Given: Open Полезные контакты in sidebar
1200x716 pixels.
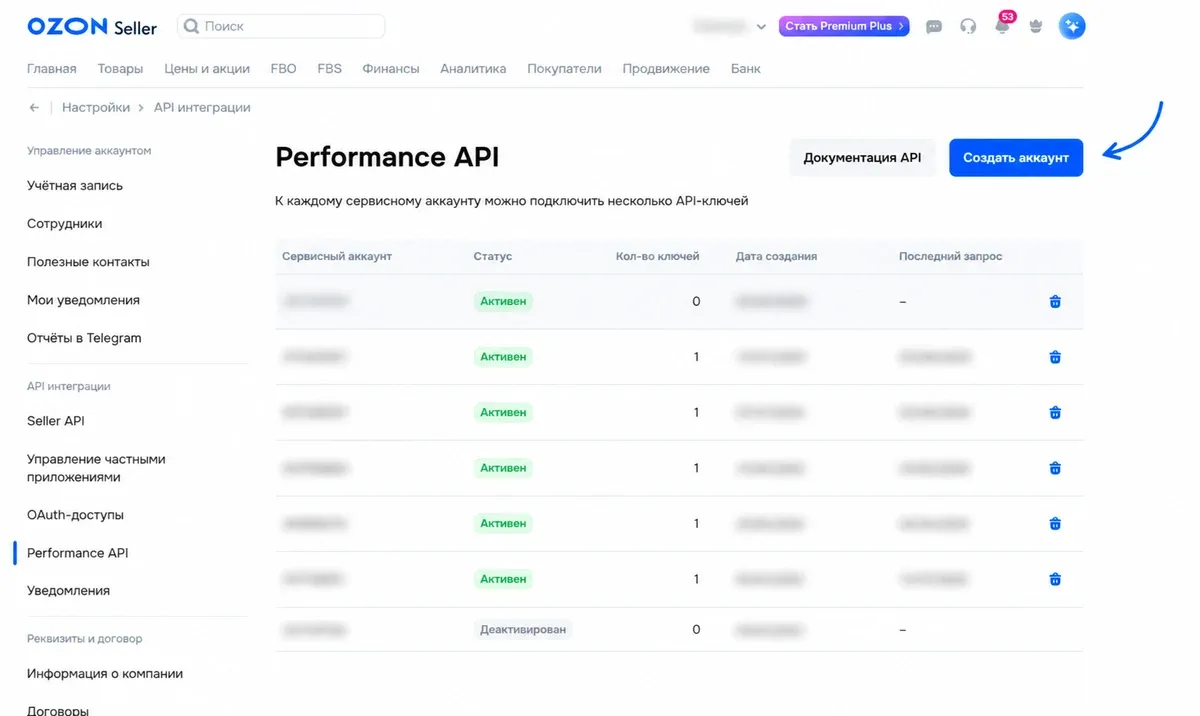Looking at the screenshot, I should point(88,262).
